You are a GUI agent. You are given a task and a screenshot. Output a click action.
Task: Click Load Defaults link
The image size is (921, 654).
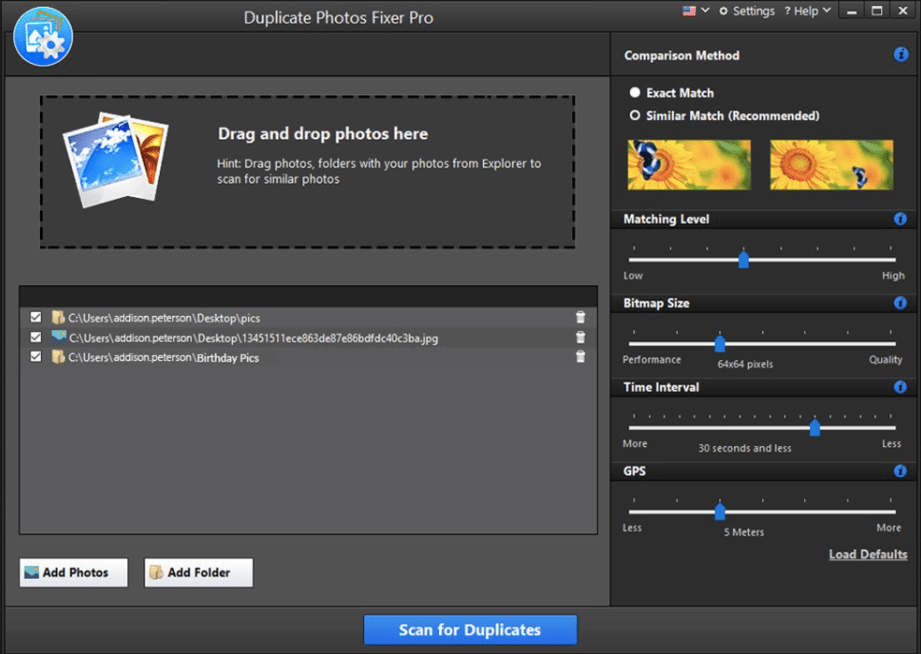[868, 554]
